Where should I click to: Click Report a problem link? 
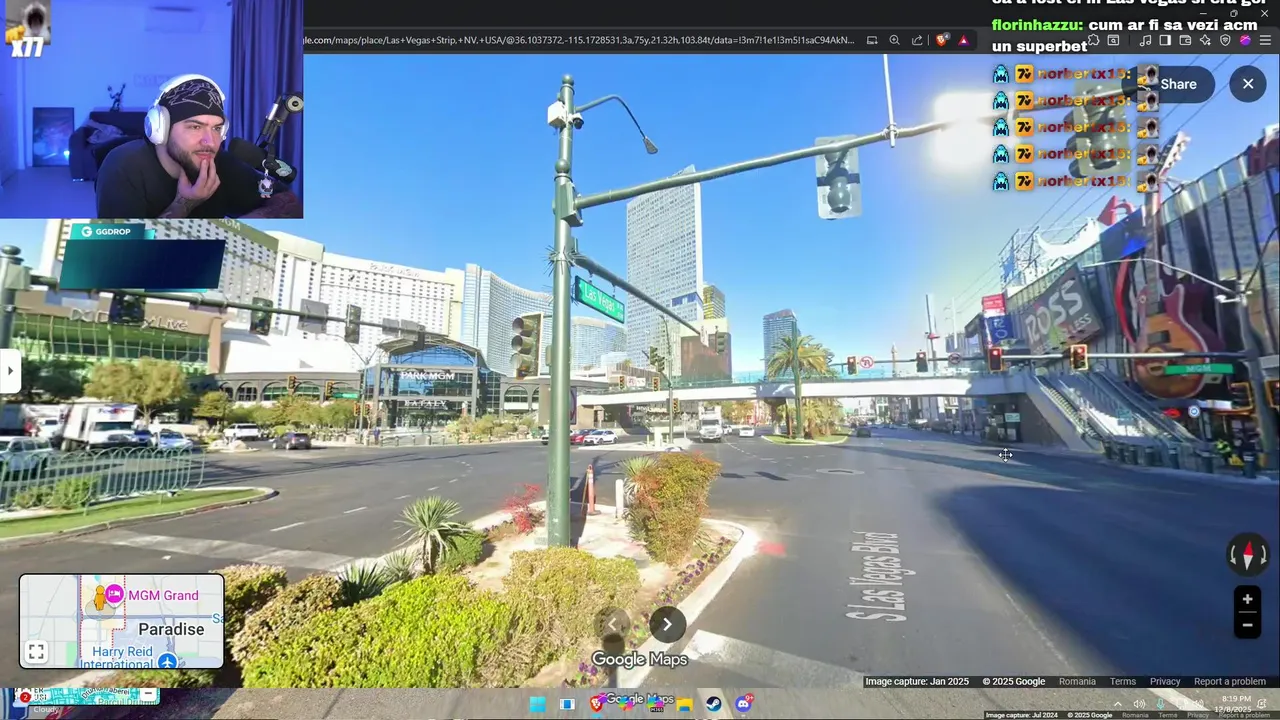pos(1230,682)
